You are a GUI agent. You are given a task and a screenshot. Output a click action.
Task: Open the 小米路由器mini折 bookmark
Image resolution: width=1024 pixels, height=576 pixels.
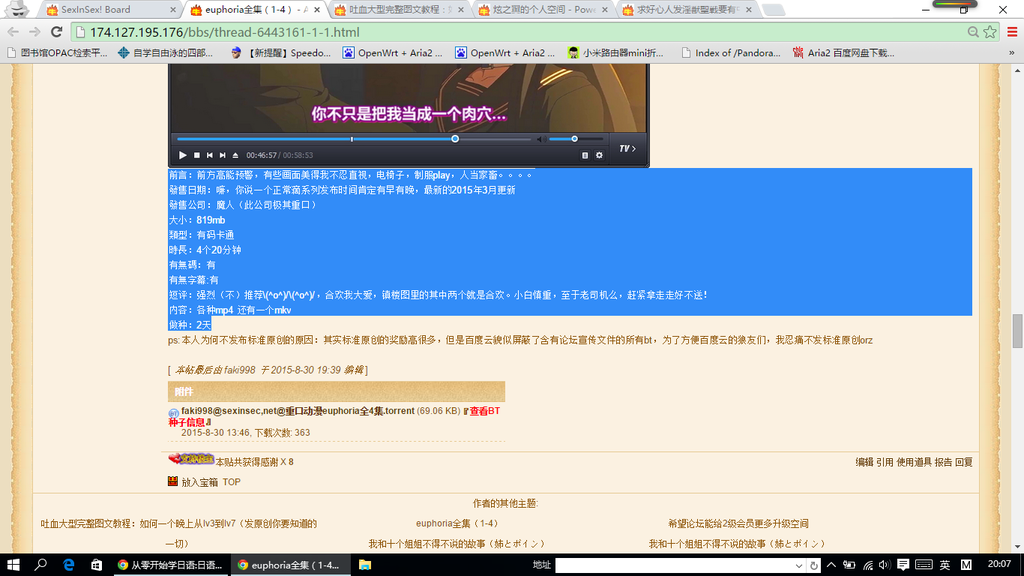point(615,53)
